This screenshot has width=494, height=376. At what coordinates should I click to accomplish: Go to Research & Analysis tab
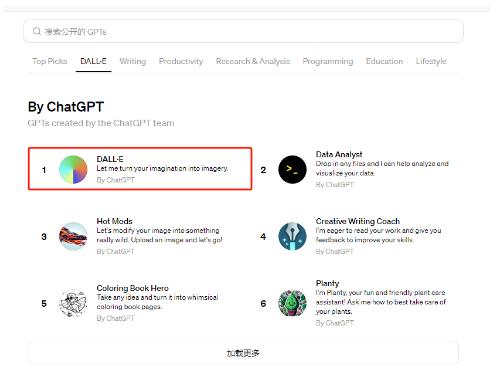253,61
